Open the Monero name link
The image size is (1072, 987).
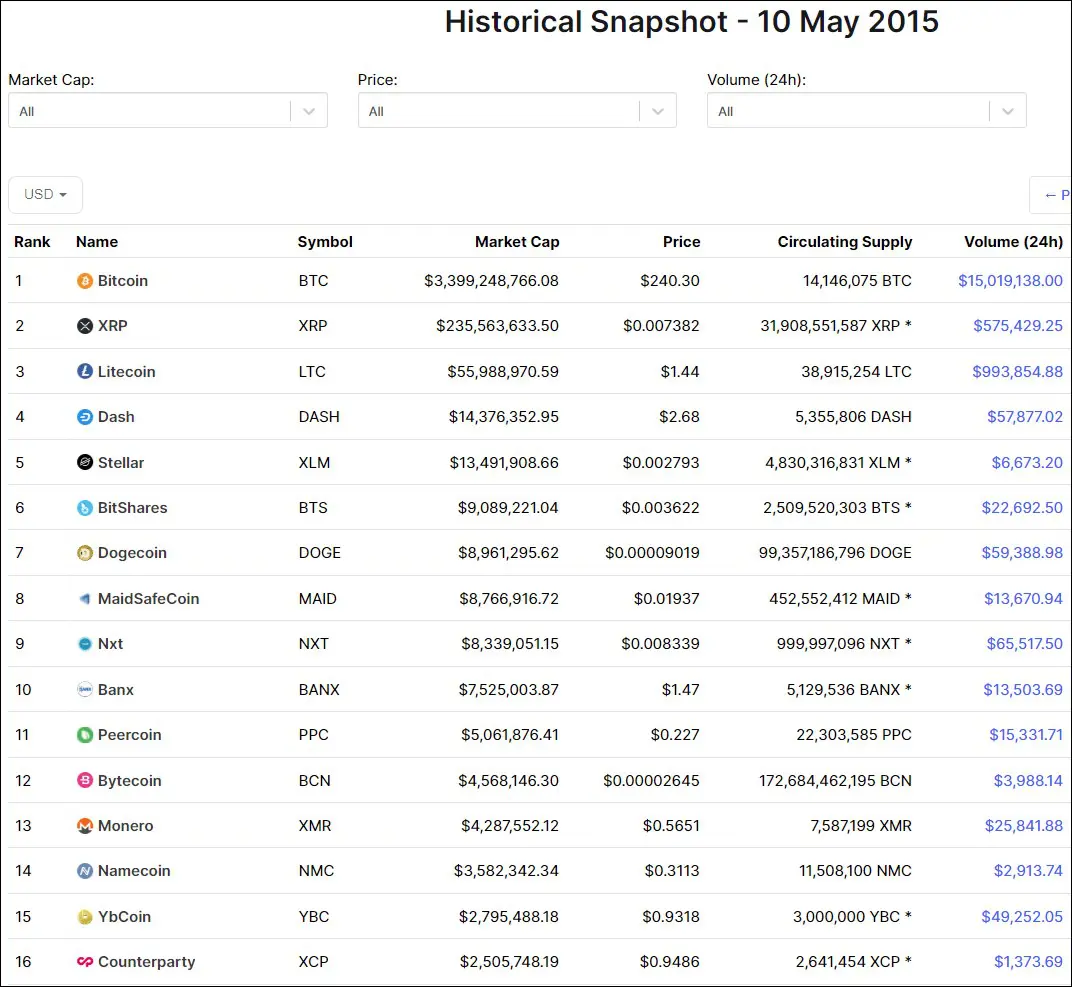[x=125, y=826]
